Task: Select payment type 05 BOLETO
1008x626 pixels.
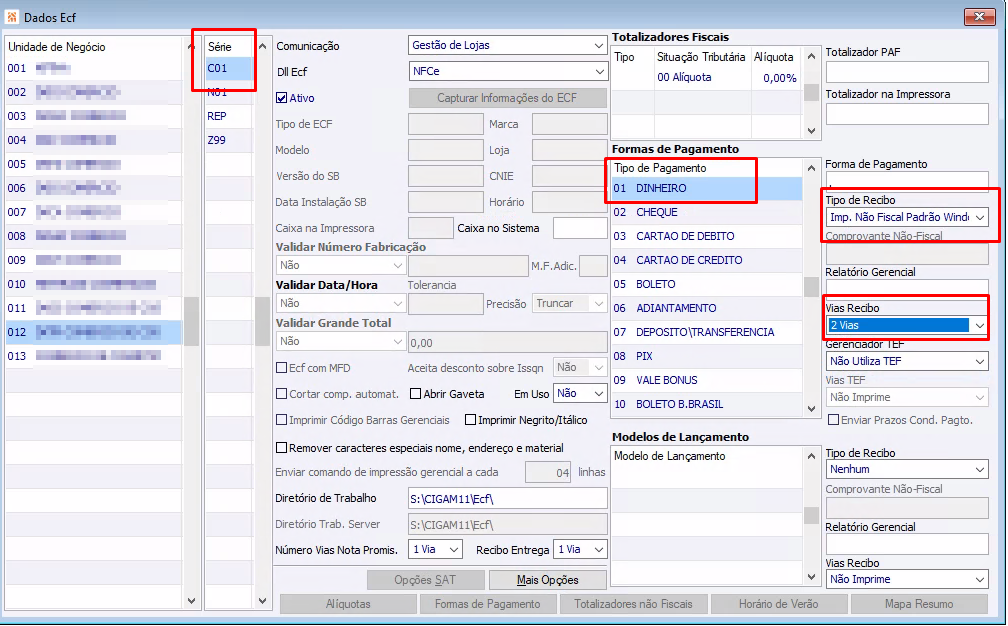Action: pyautogui.click(x=706, y=285)
